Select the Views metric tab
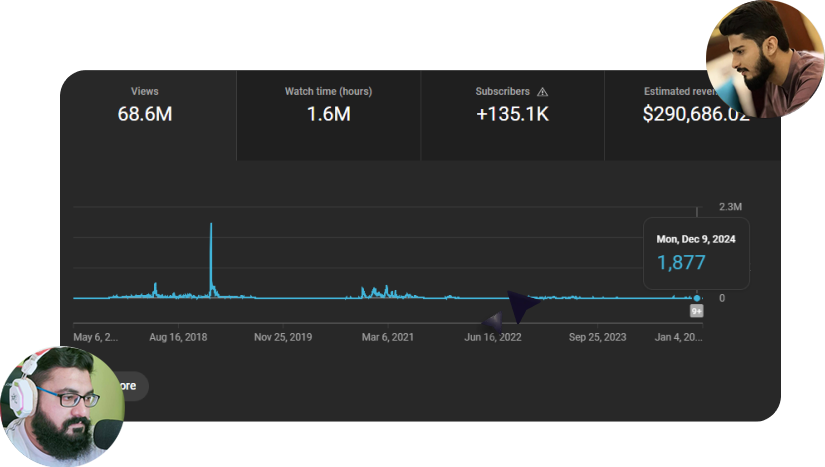825x467 pixels. click(146, 104)
